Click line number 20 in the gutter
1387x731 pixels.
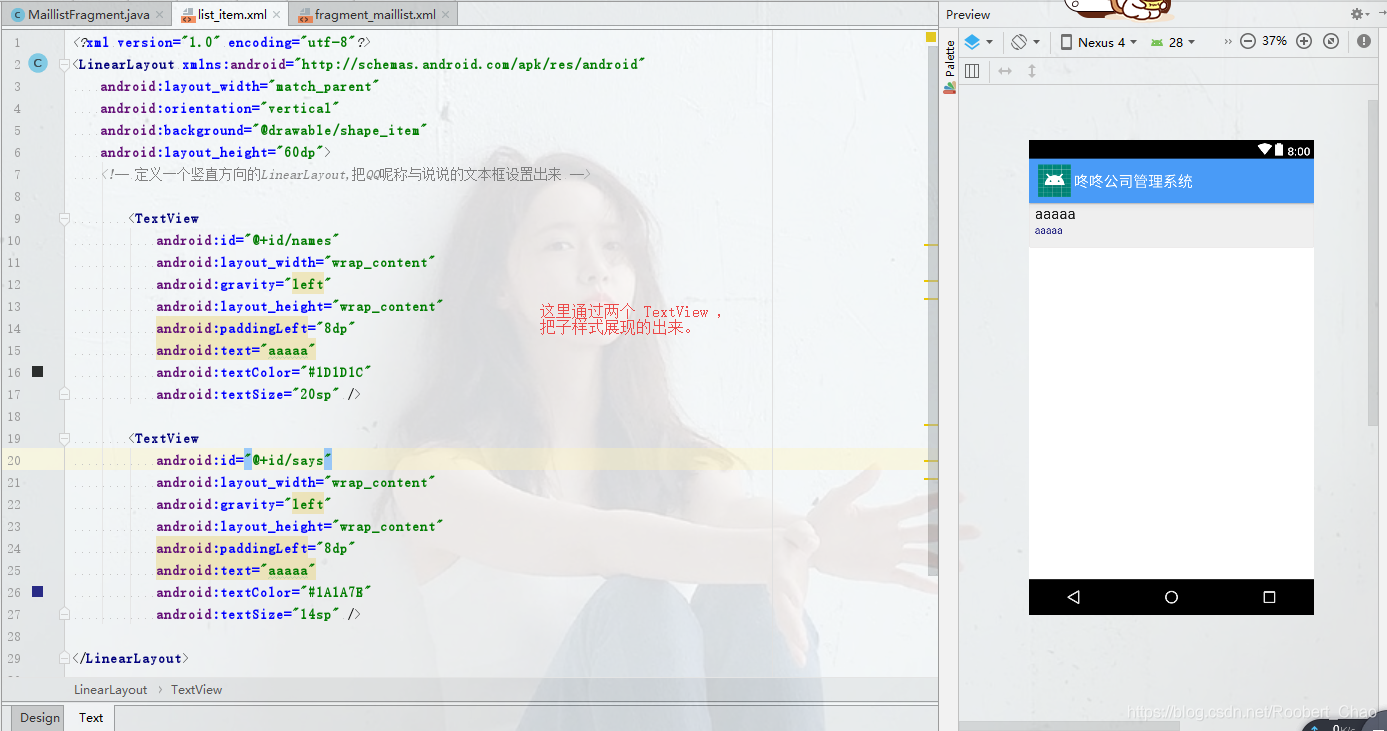click(13, 460)
